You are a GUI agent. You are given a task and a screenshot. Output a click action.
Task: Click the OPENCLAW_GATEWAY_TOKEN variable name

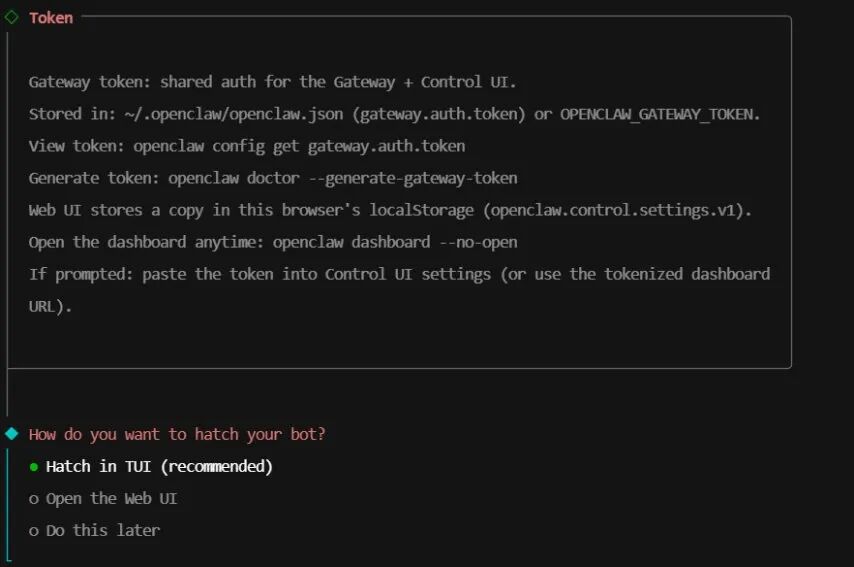point(657,114)
